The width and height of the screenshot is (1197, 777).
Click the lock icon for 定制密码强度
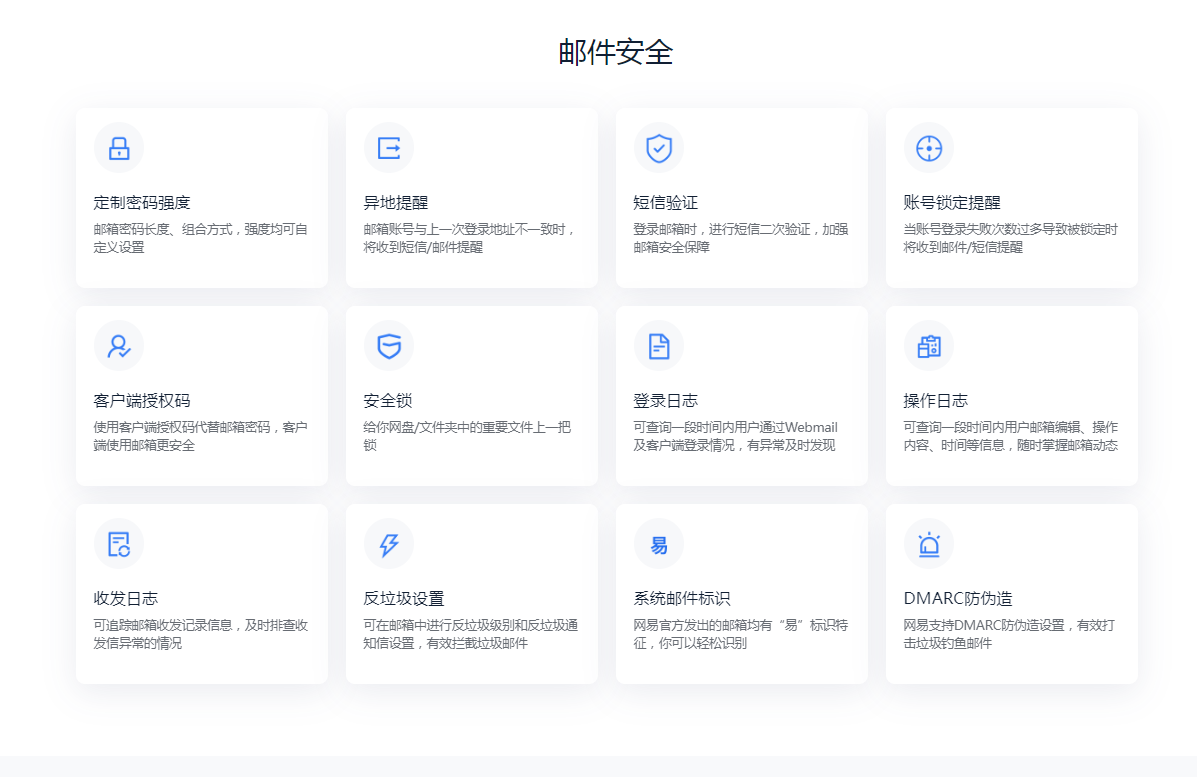click(119, 149)
